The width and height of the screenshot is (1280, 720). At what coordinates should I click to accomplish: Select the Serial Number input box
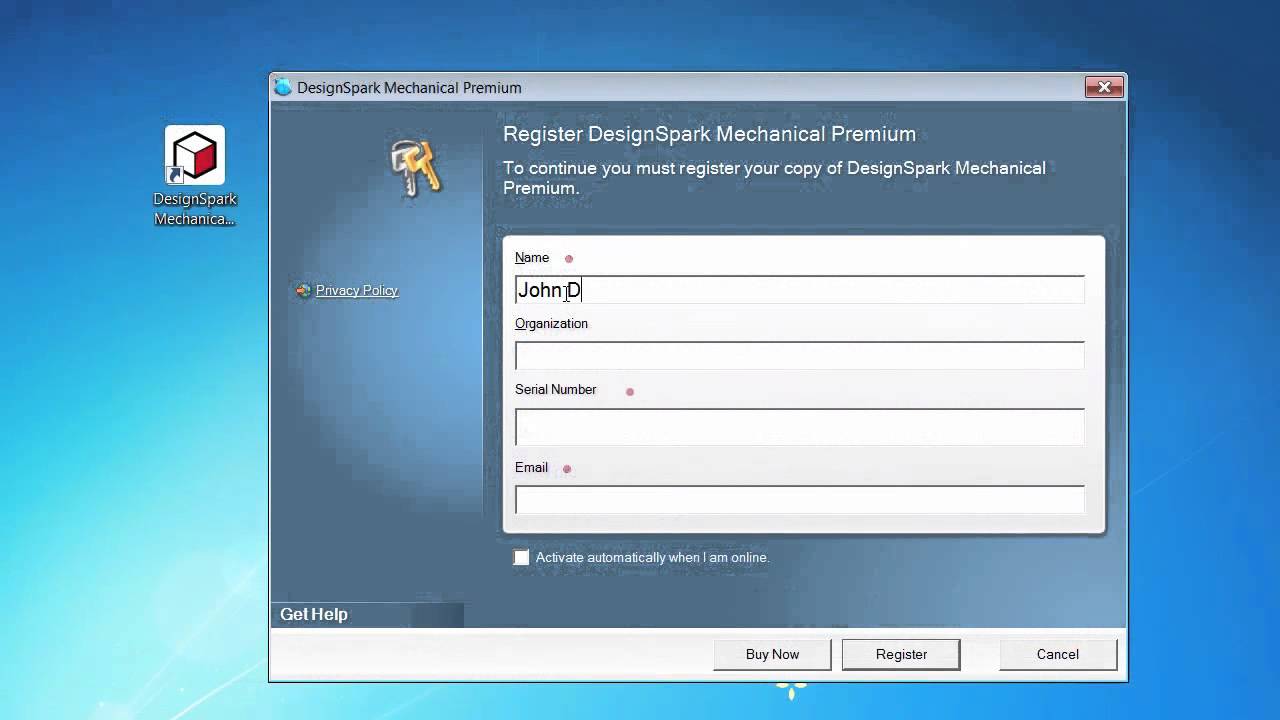(x=799, y=427)
